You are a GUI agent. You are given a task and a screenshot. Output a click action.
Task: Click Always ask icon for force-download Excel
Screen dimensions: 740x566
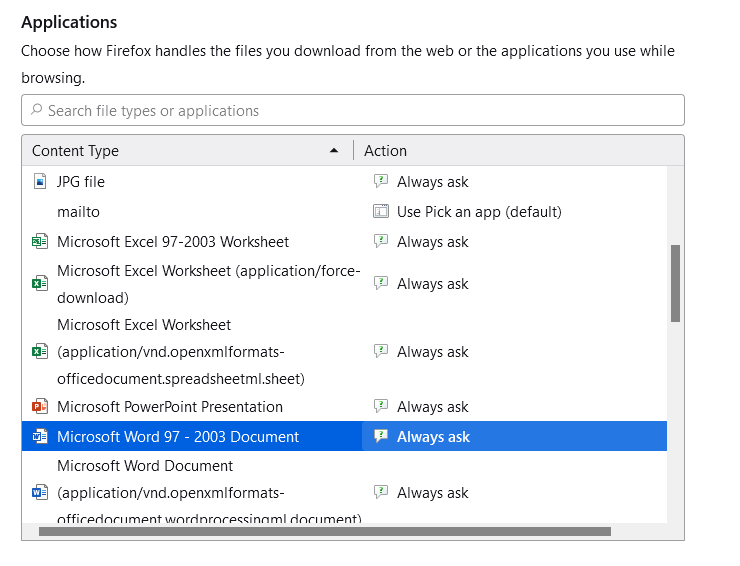tap(381, 283)
